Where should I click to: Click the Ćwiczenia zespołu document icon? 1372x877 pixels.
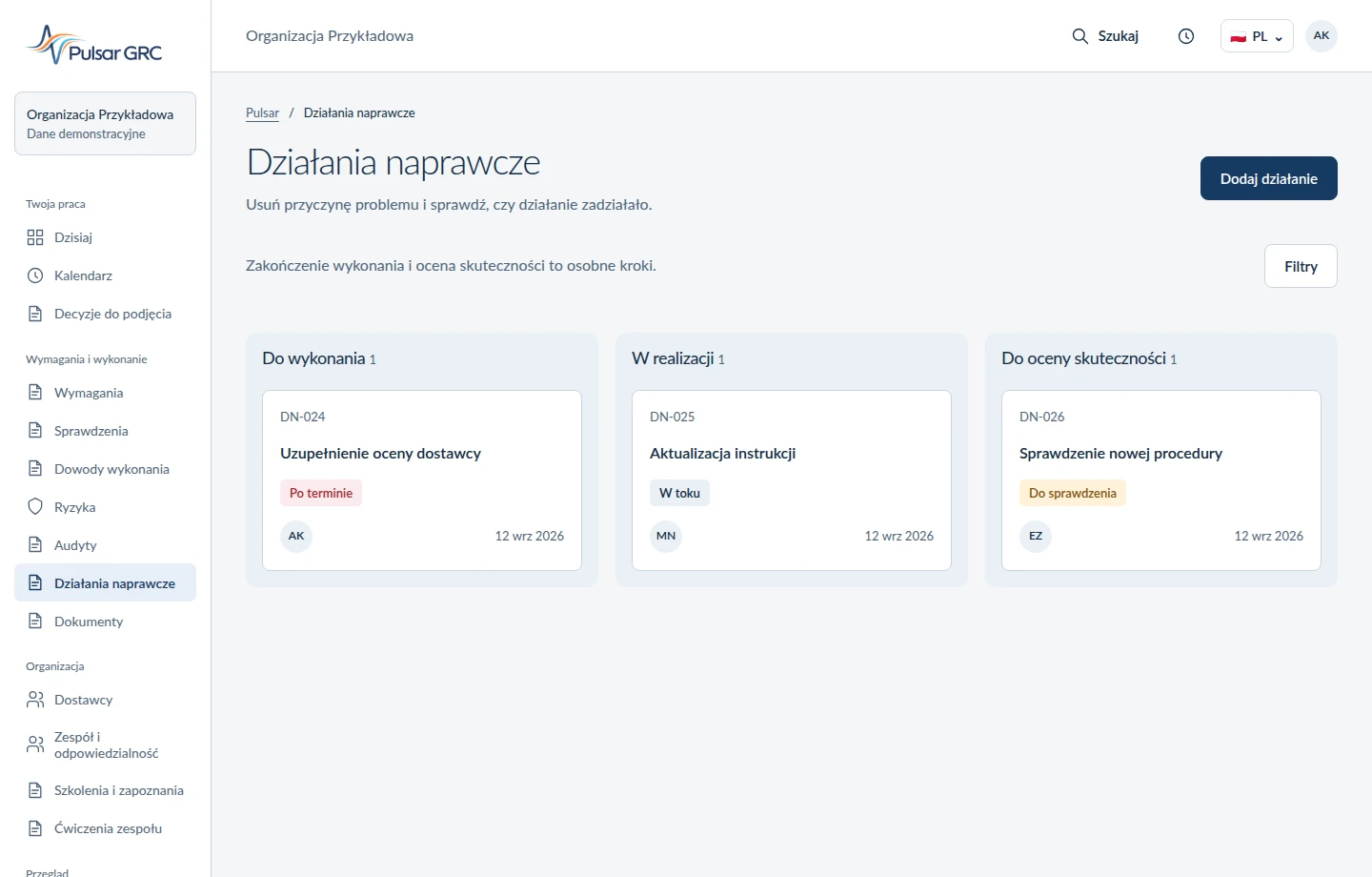[35, 828]
